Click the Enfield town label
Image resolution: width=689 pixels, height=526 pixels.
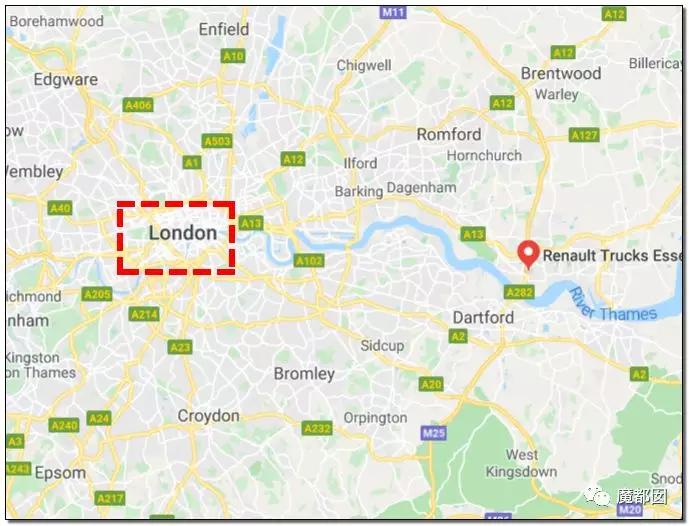pos(224,29)
